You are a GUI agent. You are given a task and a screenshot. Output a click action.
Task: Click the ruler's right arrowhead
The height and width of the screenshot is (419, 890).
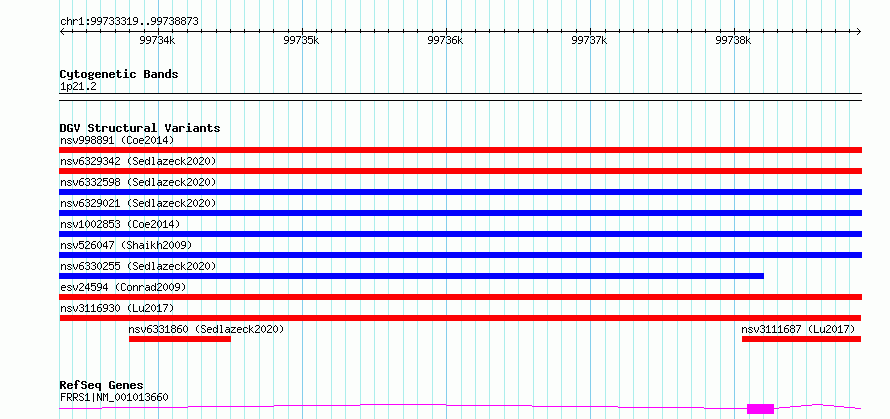[859, 31]
